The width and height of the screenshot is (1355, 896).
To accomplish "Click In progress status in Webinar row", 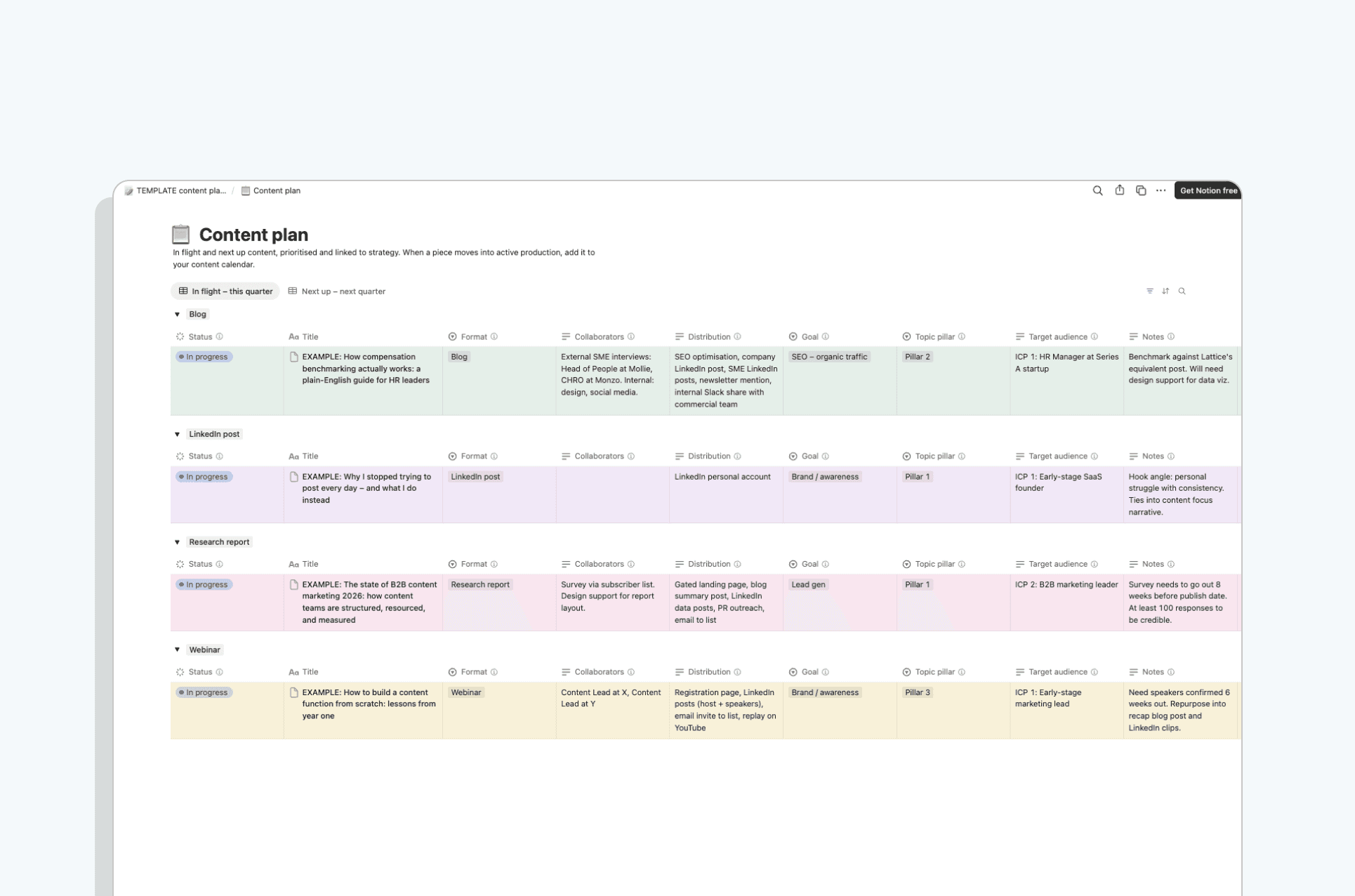I will pos(204,692).
